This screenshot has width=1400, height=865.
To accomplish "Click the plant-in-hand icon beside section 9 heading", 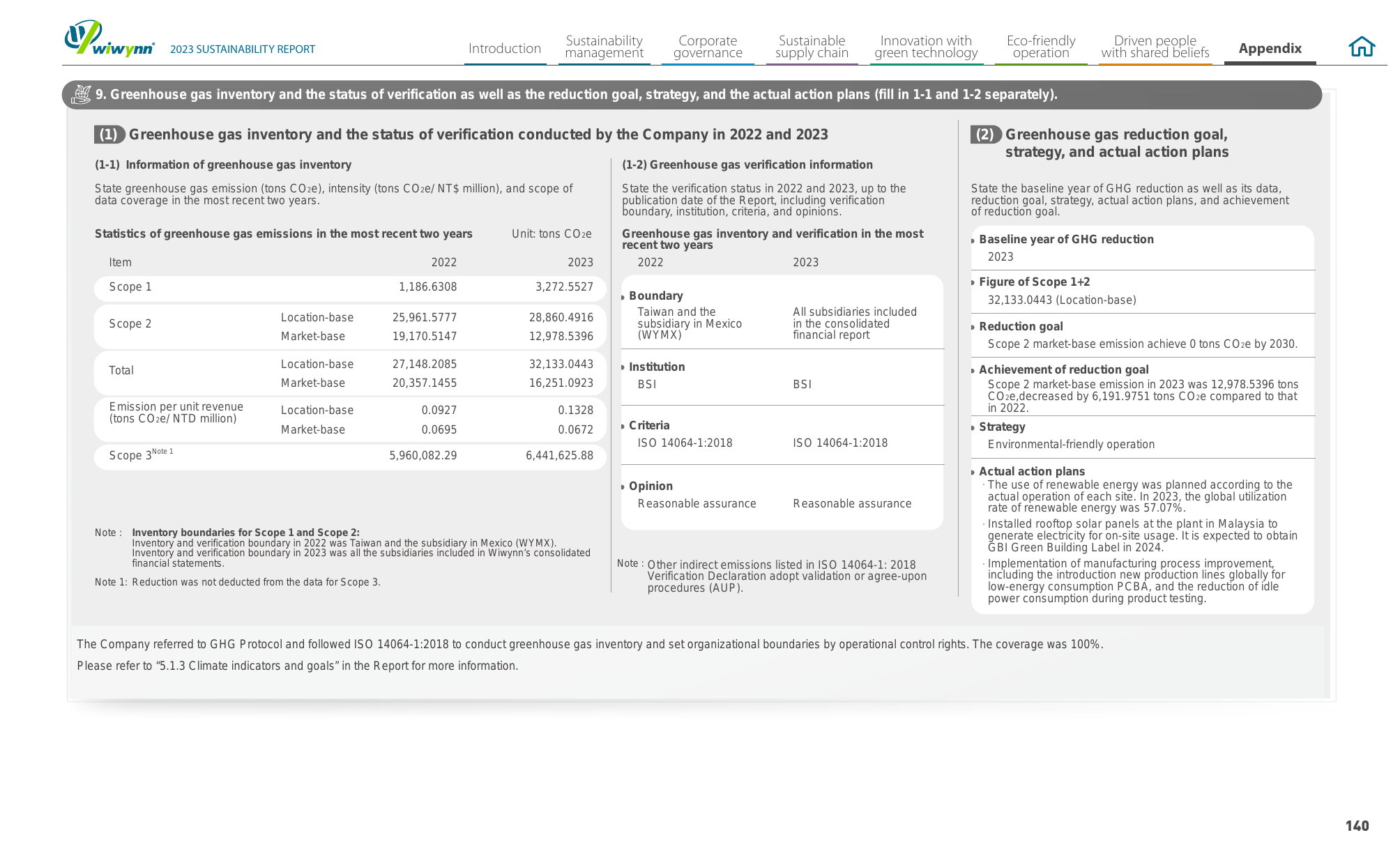I will 81,94.
